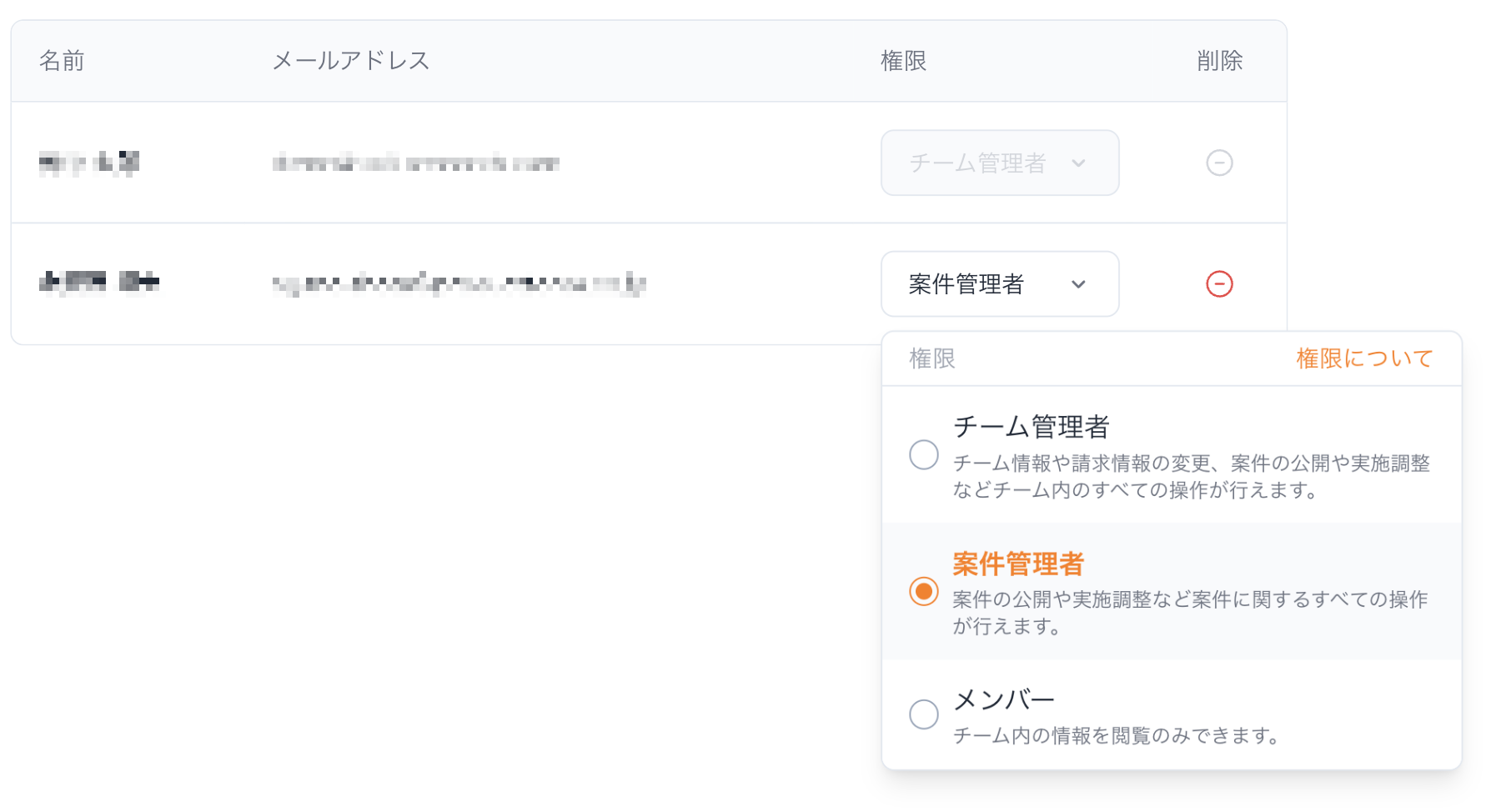Click the 権限 table column header
Viewport: 1496px width, 812px height.
(903, 61)
